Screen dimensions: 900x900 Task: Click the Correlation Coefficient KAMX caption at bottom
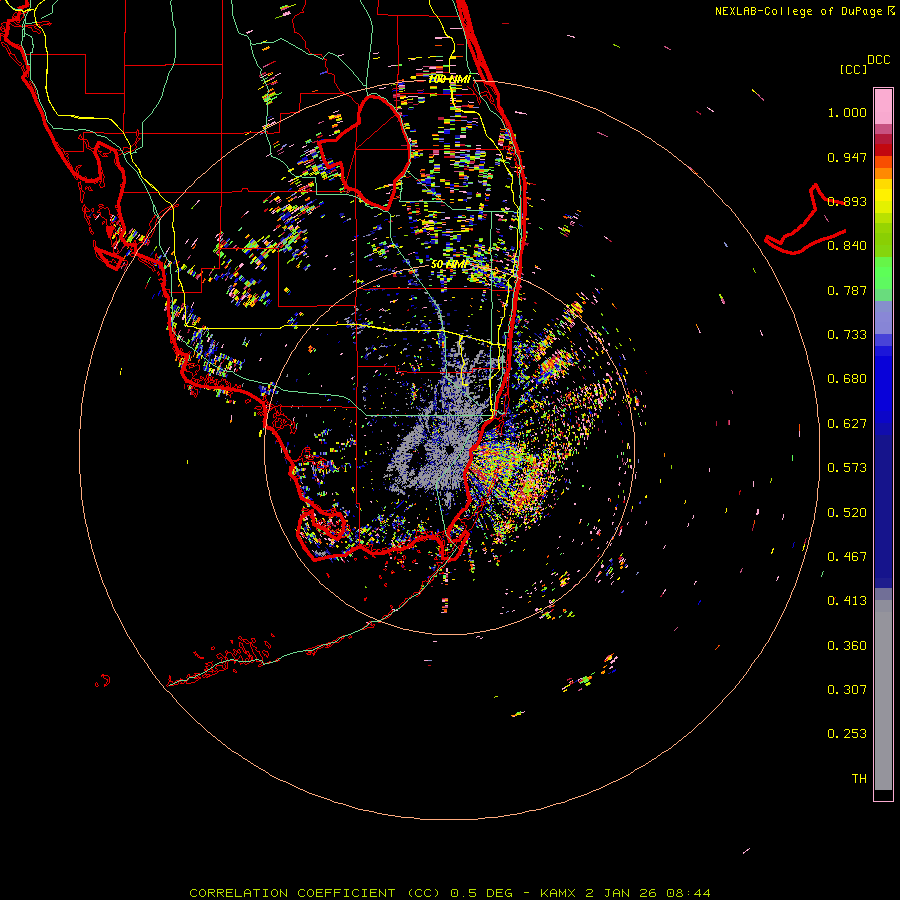point(450,893)
